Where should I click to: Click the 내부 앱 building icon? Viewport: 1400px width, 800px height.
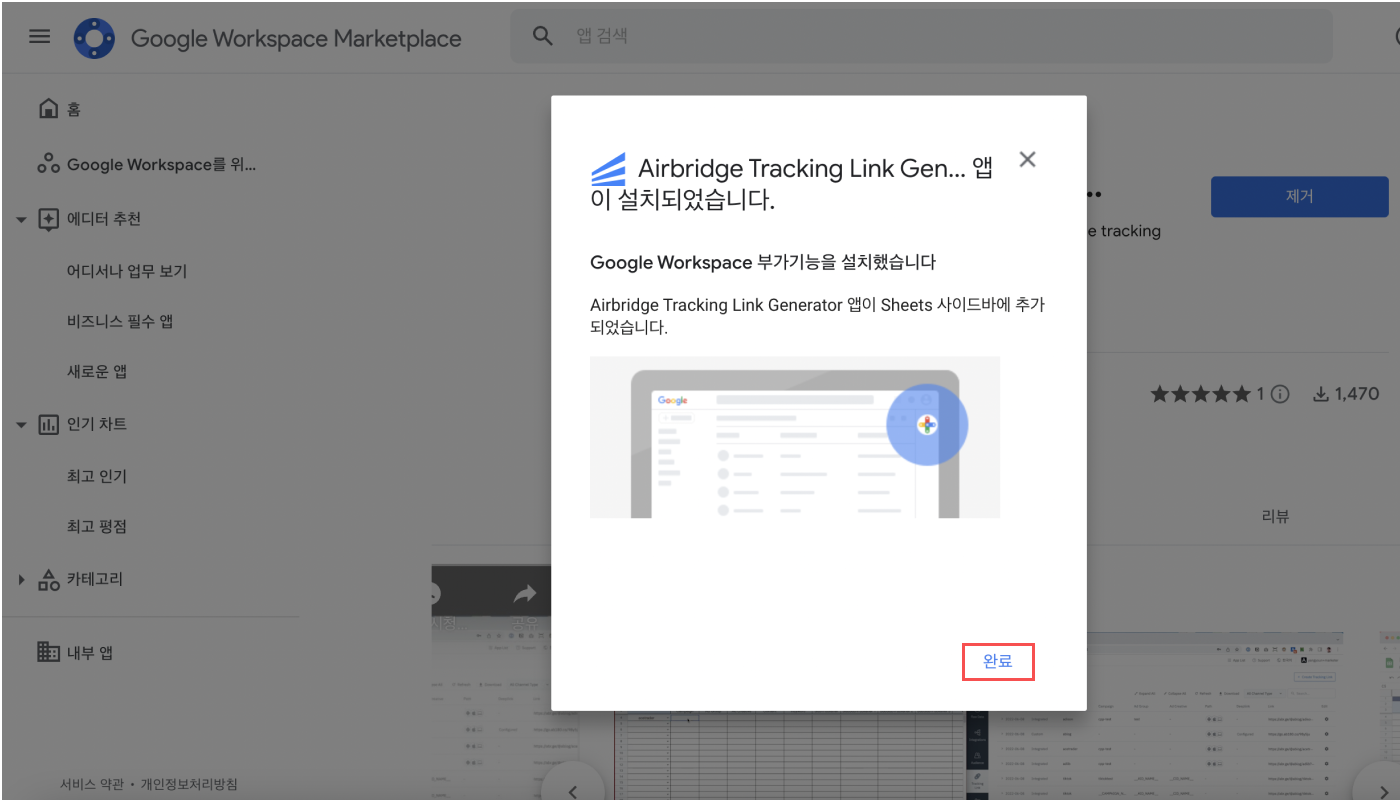(x=48, y=652)
